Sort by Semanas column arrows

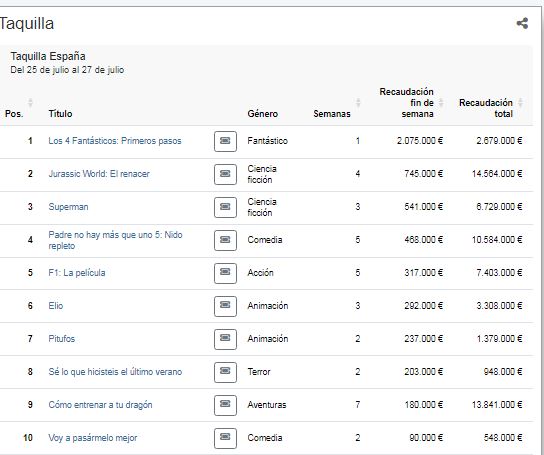coord(358,103)
